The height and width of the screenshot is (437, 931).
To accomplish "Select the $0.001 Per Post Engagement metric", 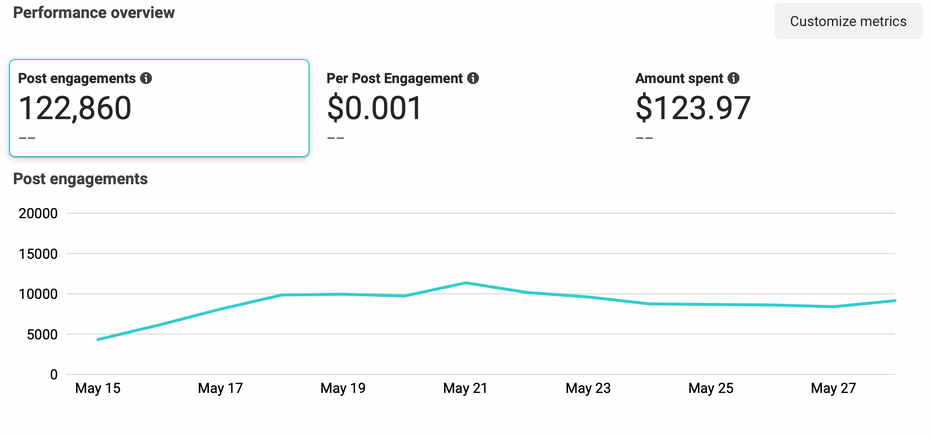I will [375, 108].
